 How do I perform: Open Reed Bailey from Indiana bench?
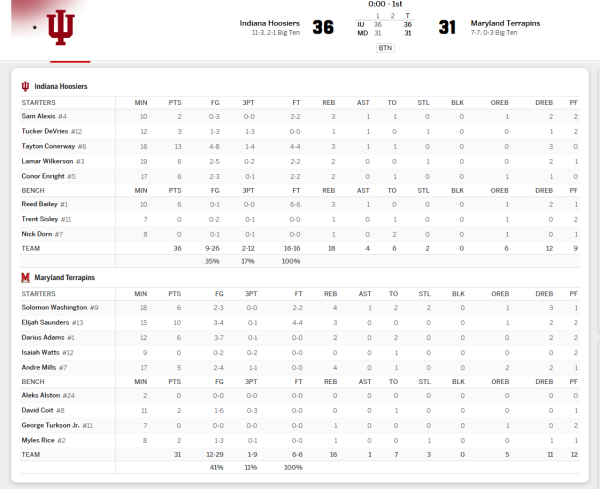tap(38, 204)
